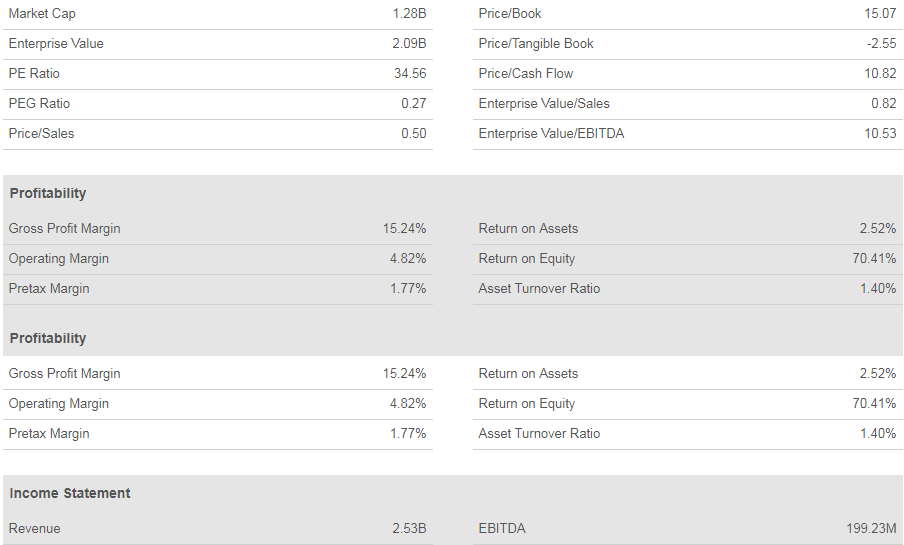The height and width of the screenshot is (545, 904).
Task: Select the Price/Tangible Book label
Action: pos(536,43)
